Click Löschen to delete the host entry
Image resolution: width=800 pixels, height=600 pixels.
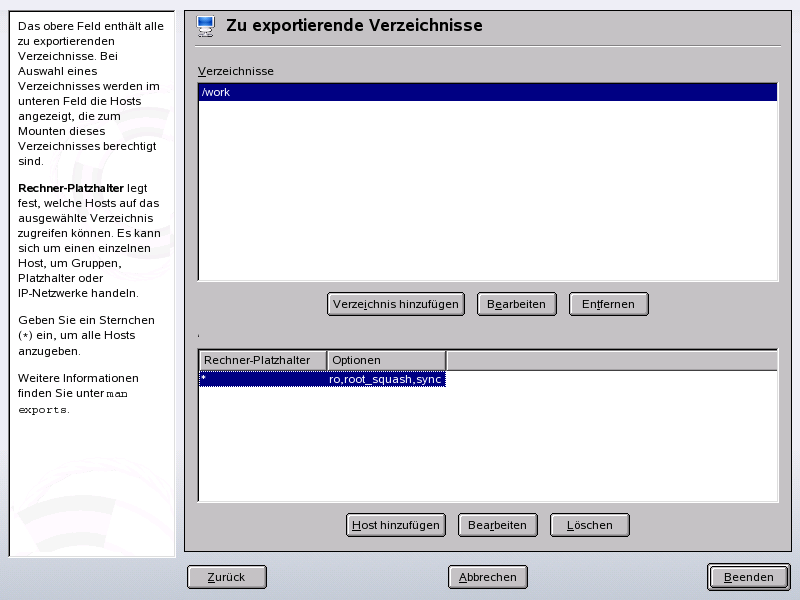point(589,524)
